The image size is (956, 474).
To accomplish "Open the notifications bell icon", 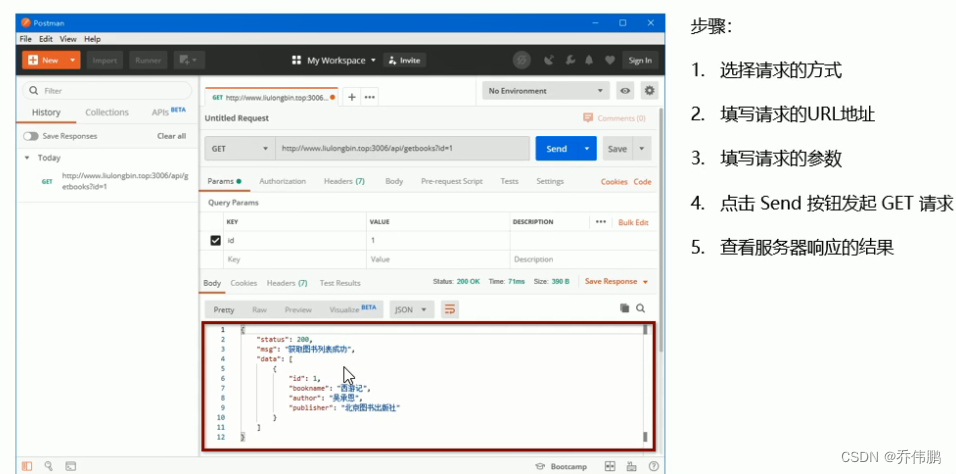I will pyautogui.click(x=590, y=60).
